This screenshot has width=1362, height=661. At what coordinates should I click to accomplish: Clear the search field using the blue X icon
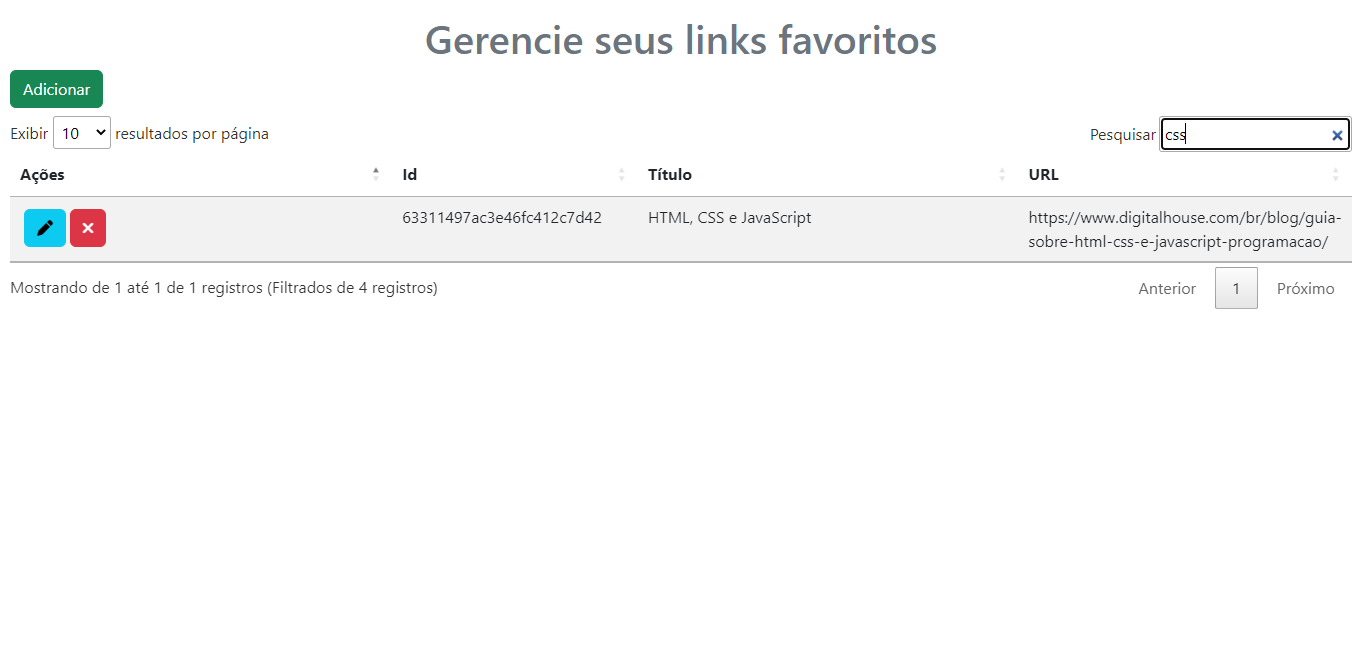click(x=1337, y=134)
